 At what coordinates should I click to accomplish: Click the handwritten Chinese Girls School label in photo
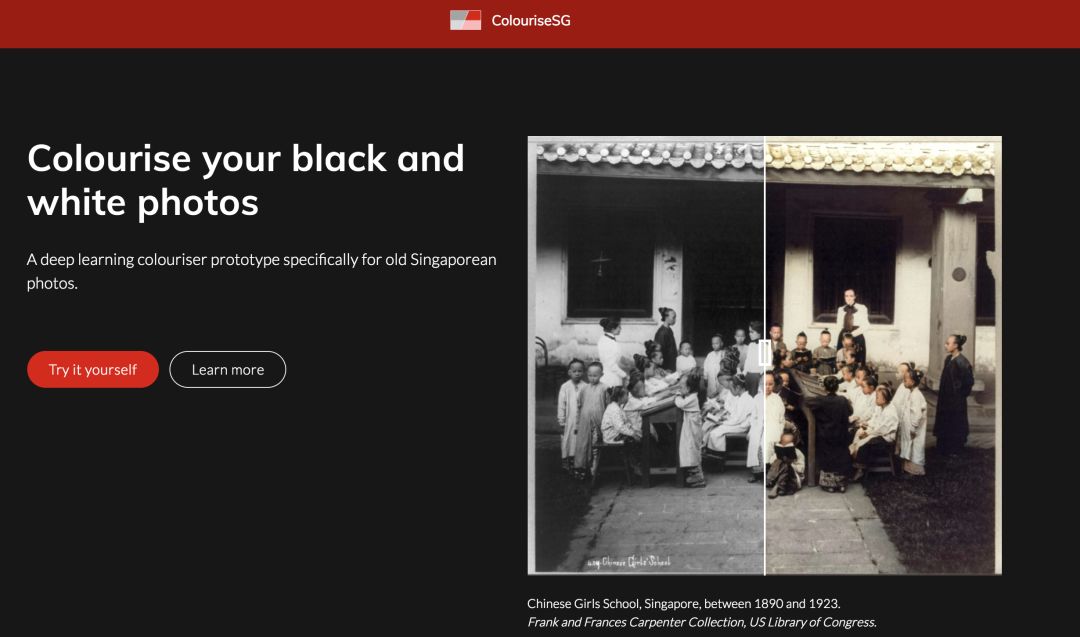[628, 561]
